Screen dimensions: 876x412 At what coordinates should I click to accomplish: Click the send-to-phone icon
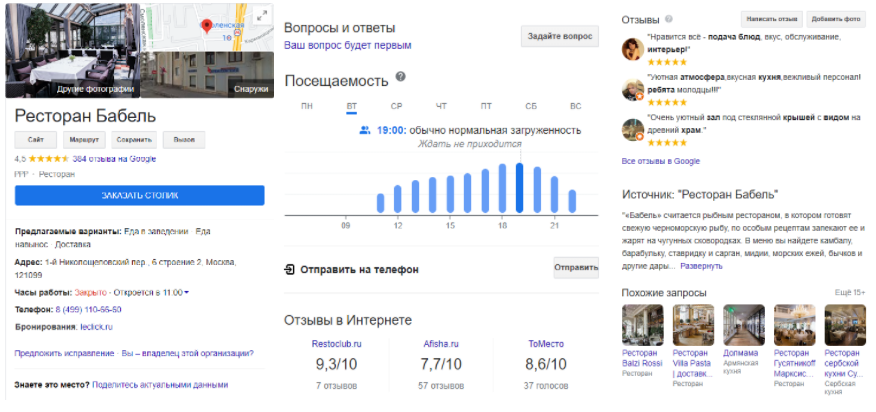coord(289,269)
